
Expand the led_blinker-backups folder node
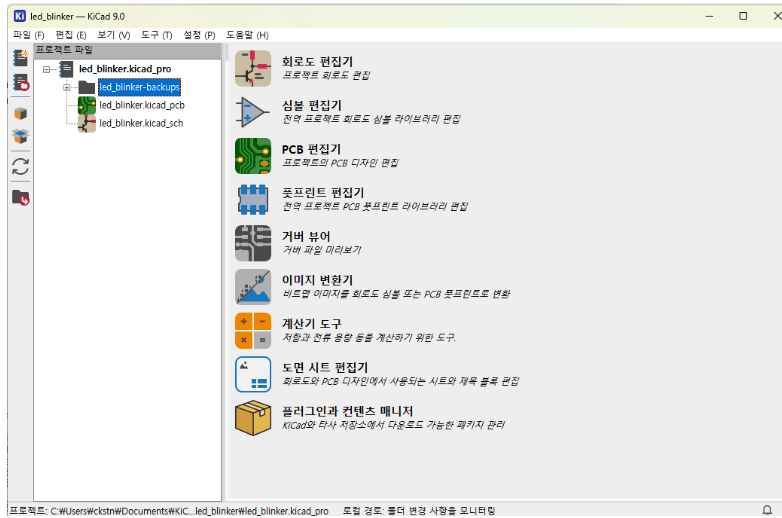pos(66,87)
